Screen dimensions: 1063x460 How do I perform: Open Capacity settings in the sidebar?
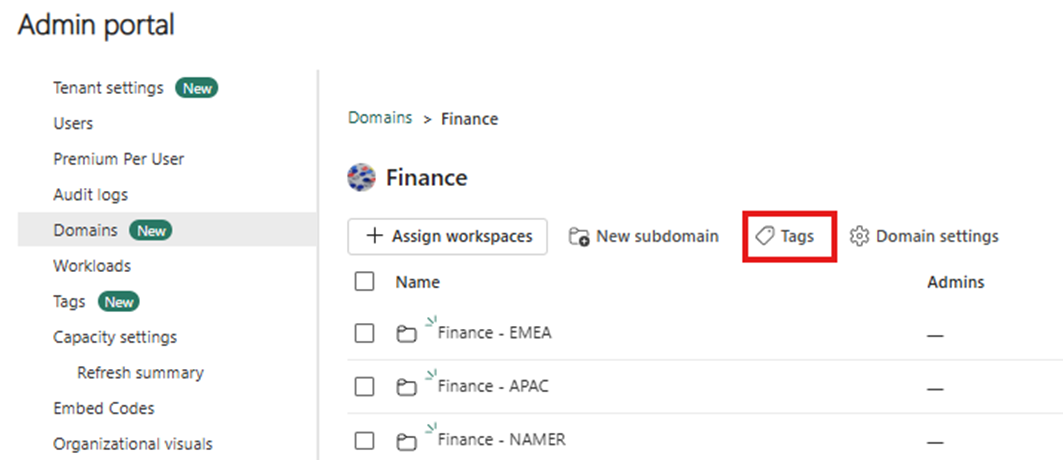click(115, 337)
